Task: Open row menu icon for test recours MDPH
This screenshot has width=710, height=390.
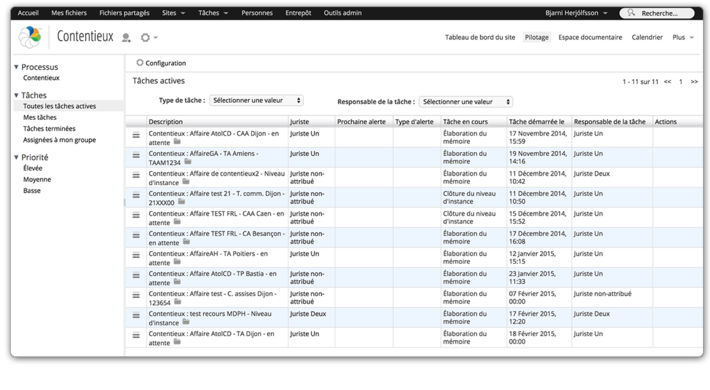Action: [x=136, y=315]
